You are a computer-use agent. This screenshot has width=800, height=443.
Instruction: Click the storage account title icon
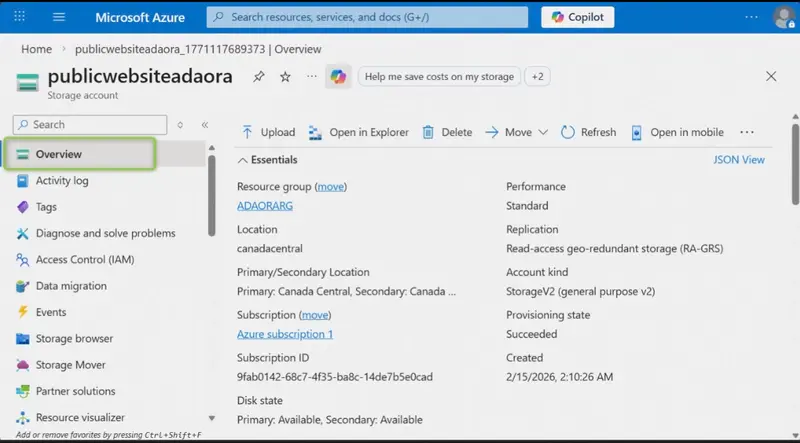[28, 82]
